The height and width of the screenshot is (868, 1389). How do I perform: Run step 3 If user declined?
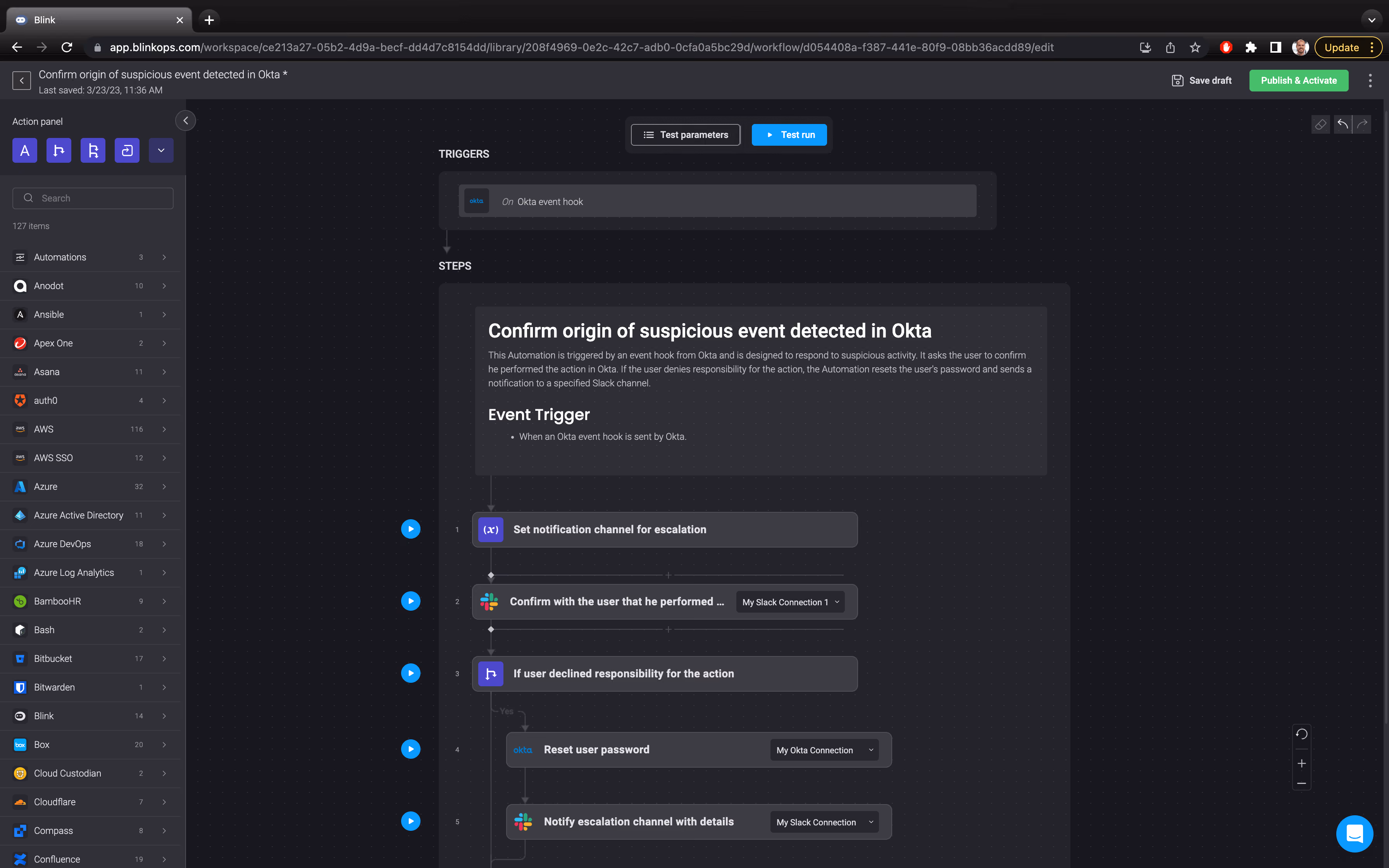(410, 673)
